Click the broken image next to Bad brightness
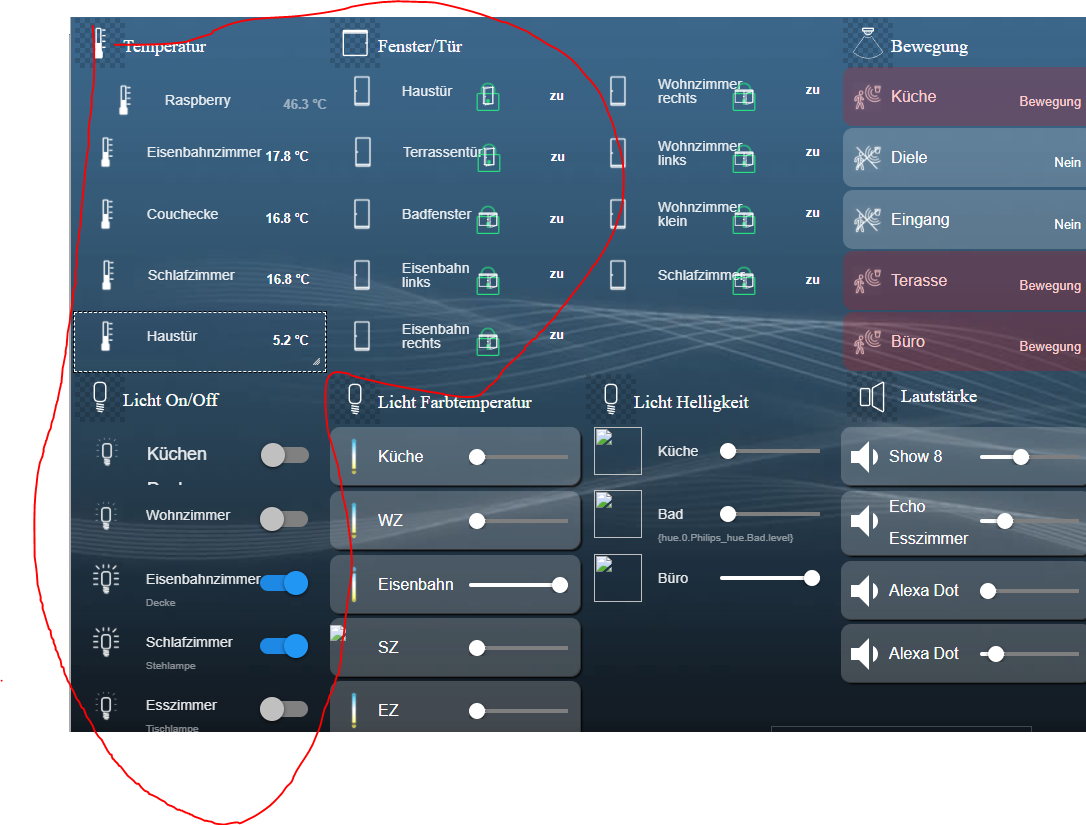 point(618,514)
